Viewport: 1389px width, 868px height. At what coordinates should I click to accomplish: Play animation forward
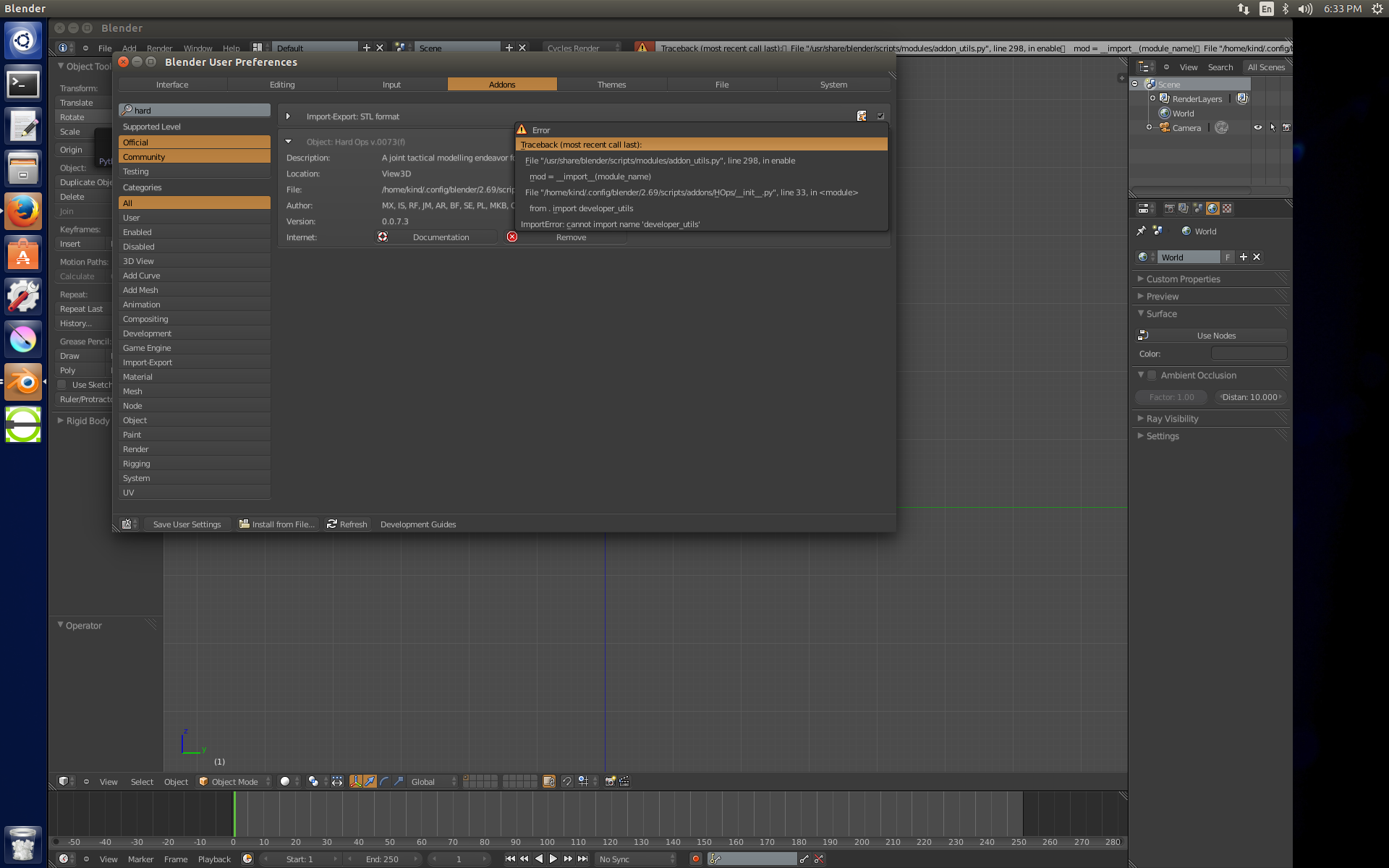click(553, 859)
